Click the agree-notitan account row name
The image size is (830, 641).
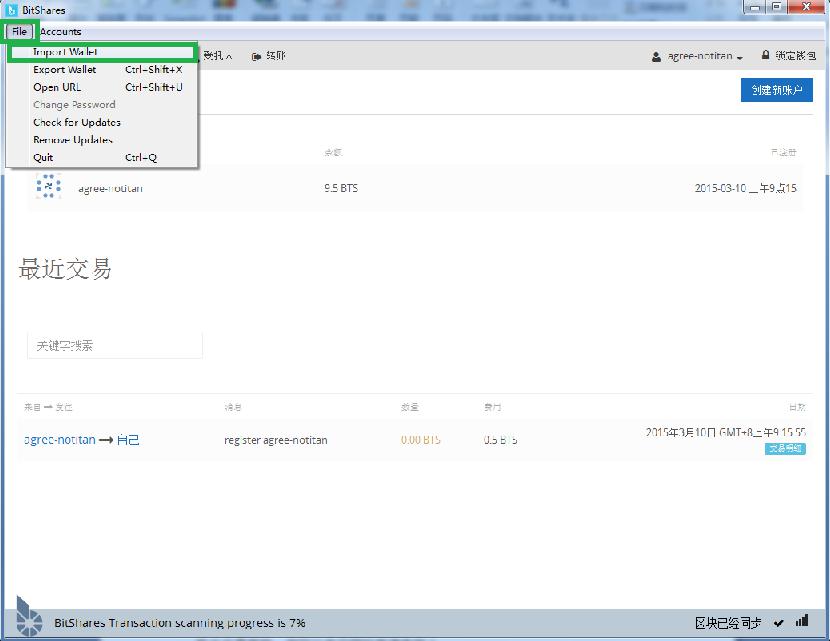pos(110,188)
